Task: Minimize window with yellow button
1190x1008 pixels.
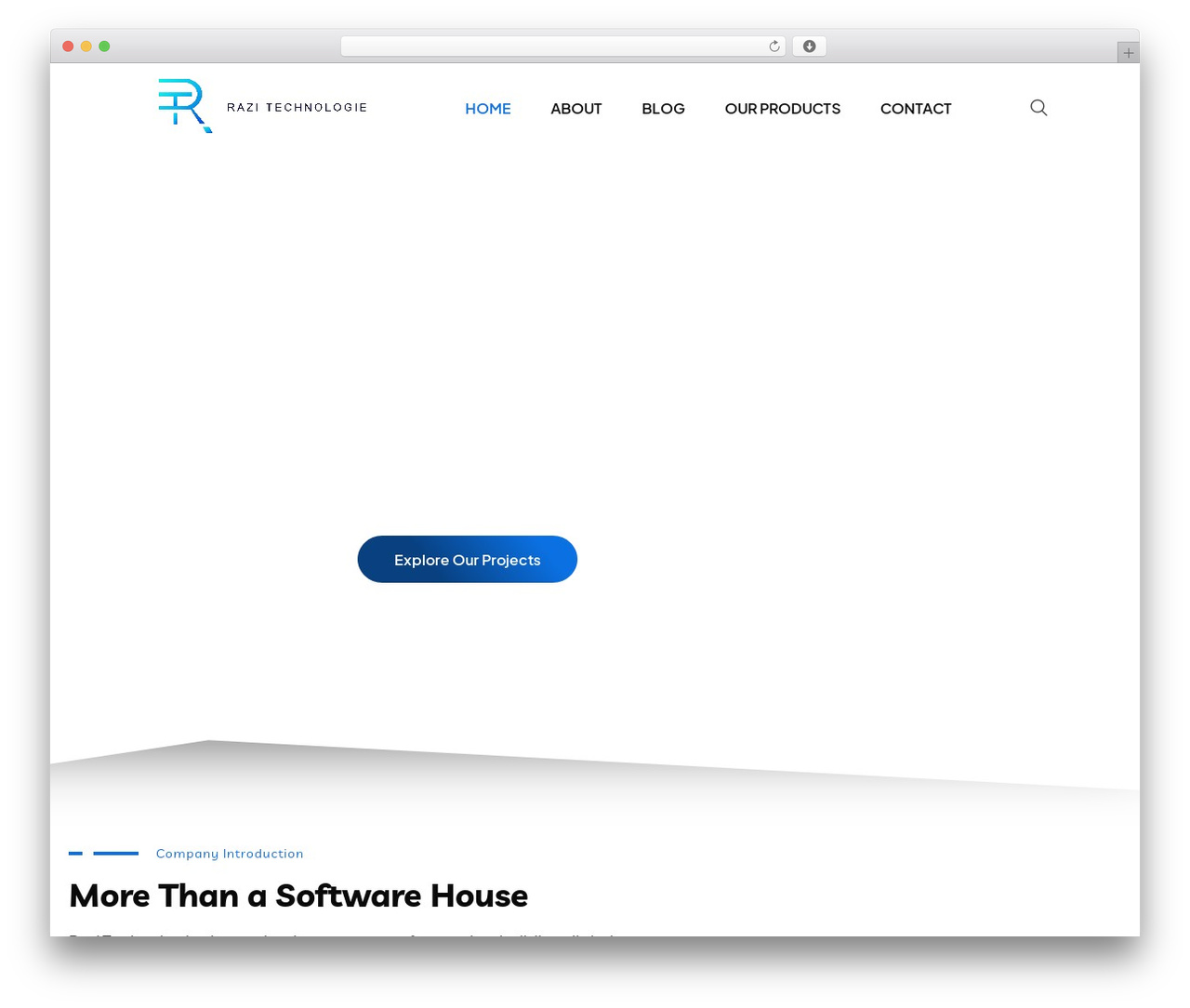Action: pyautogui.click(x=86, y=46)
